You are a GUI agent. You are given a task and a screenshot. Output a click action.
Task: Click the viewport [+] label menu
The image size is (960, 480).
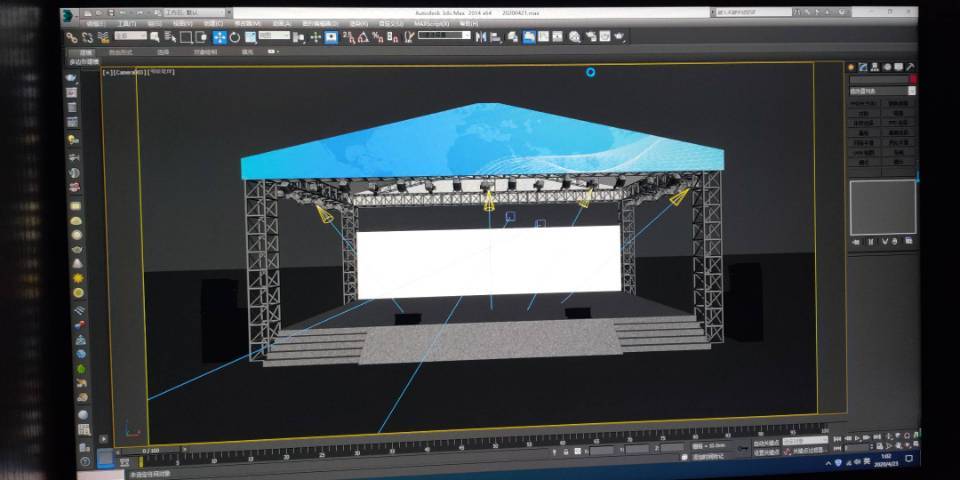[107, 73]
